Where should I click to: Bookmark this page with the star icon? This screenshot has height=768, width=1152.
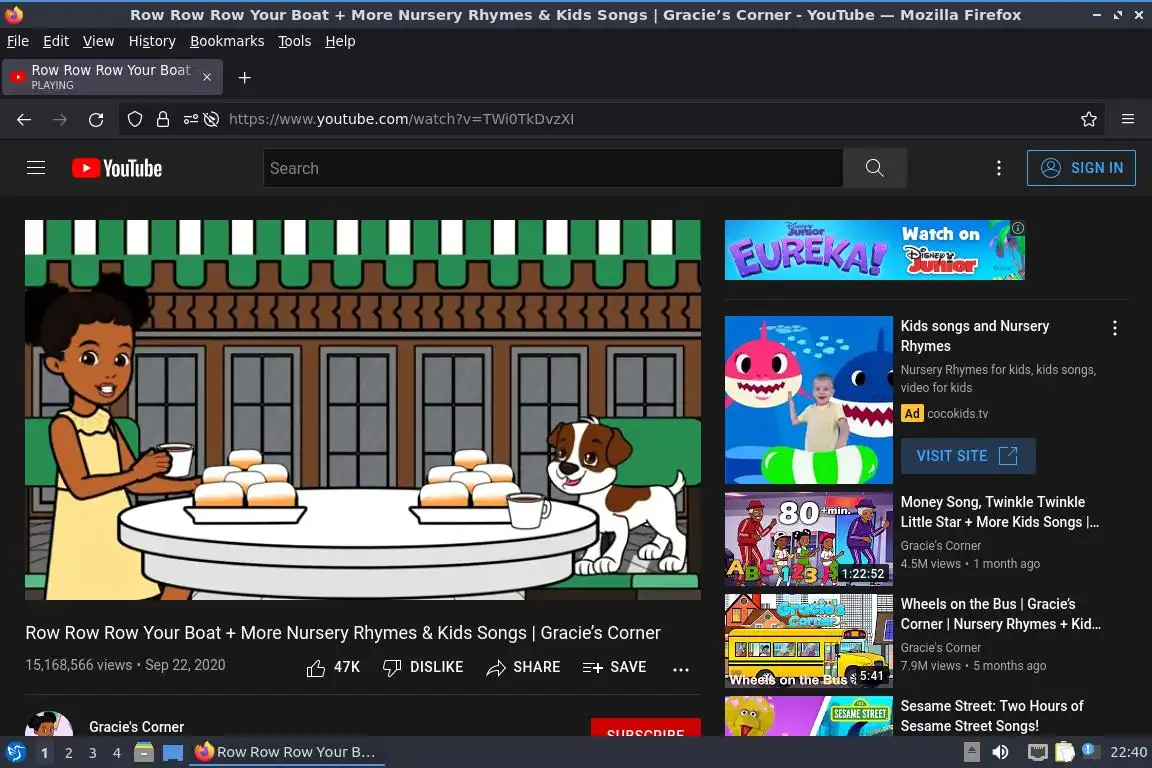[x=1089, y=119]
